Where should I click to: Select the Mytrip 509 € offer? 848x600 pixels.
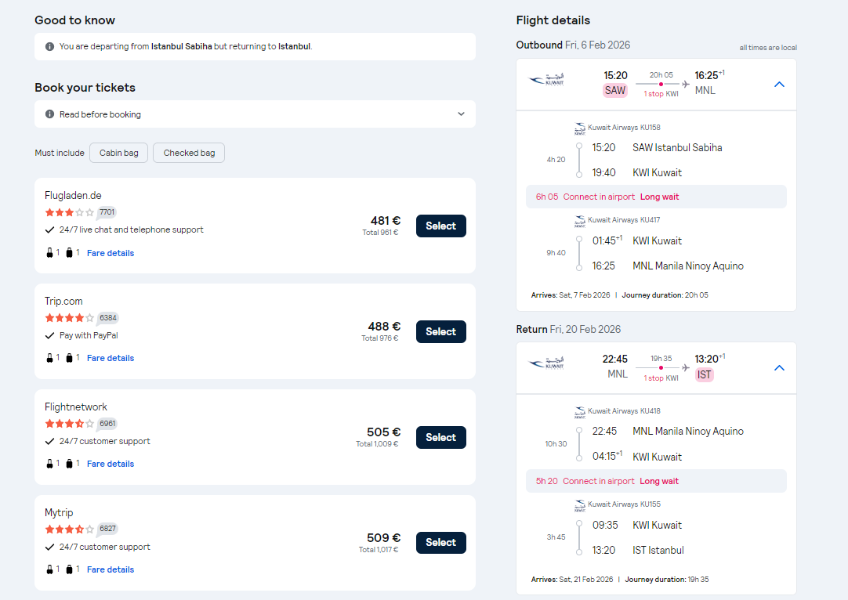click(x=441, y=543)
